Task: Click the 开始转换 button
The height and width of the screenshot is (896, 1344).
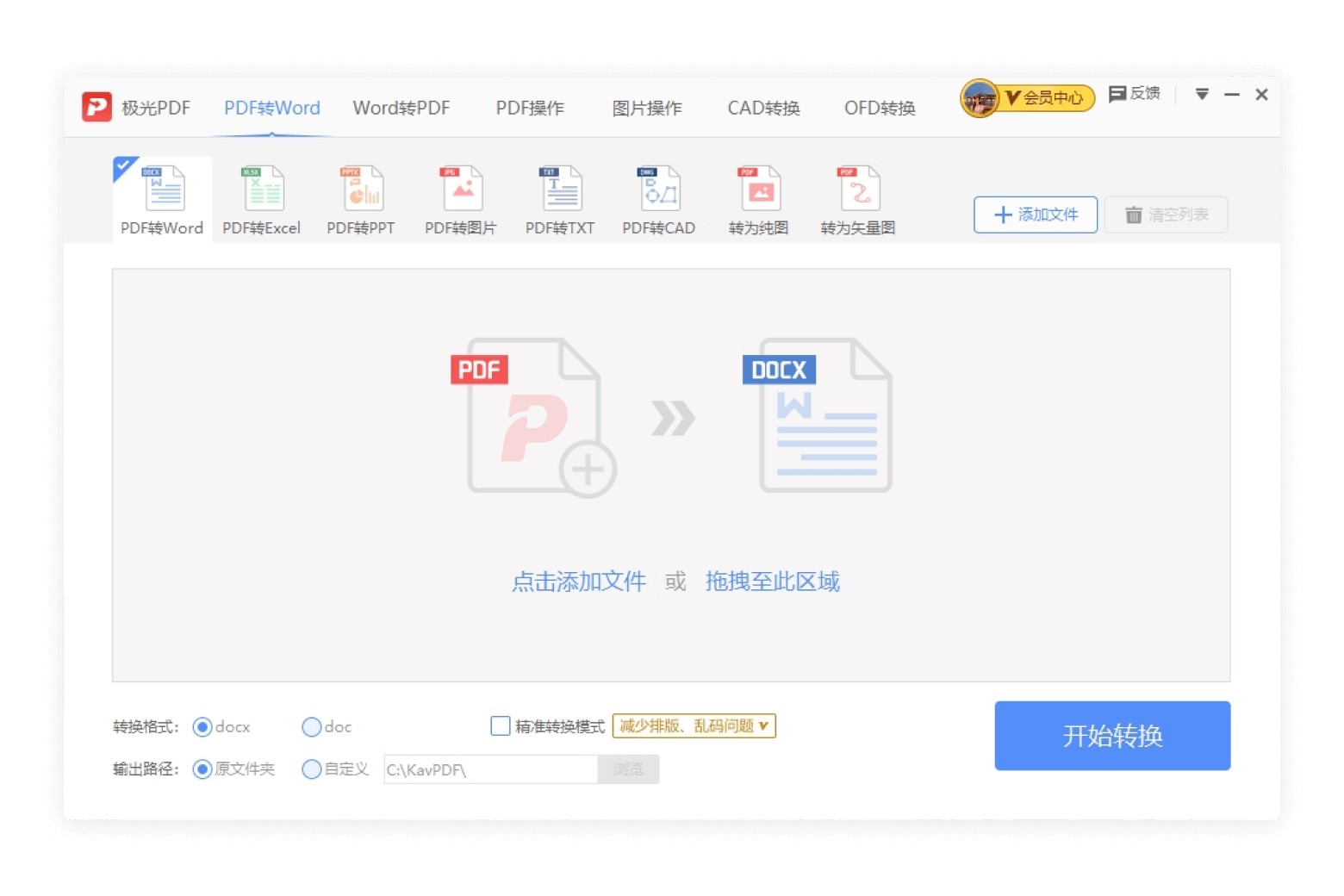Action: (x=1111, y=736)
